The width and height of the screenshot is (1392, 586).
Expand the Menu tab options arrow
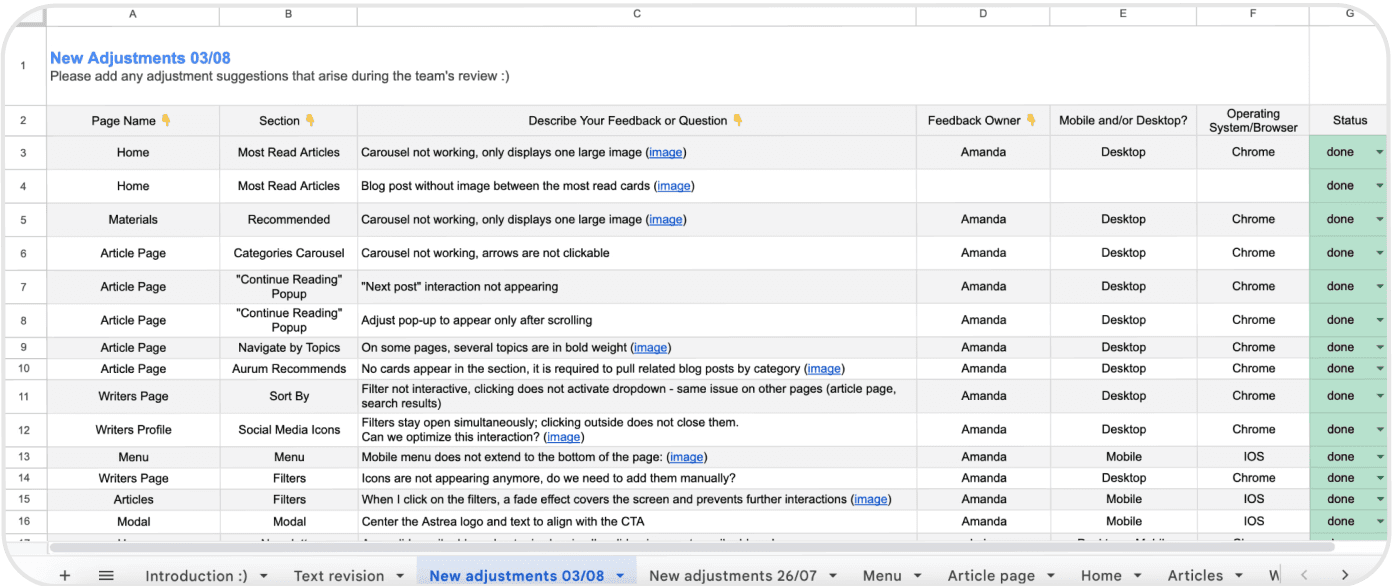(x=918, y=576)
